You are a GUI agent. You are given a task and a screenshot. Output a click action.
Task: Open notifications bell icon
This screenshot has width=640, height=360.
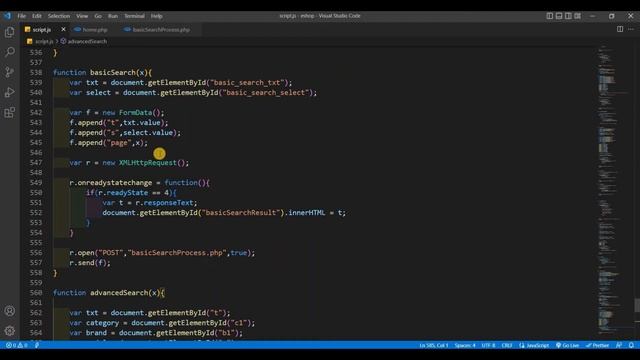coord(631,345)
